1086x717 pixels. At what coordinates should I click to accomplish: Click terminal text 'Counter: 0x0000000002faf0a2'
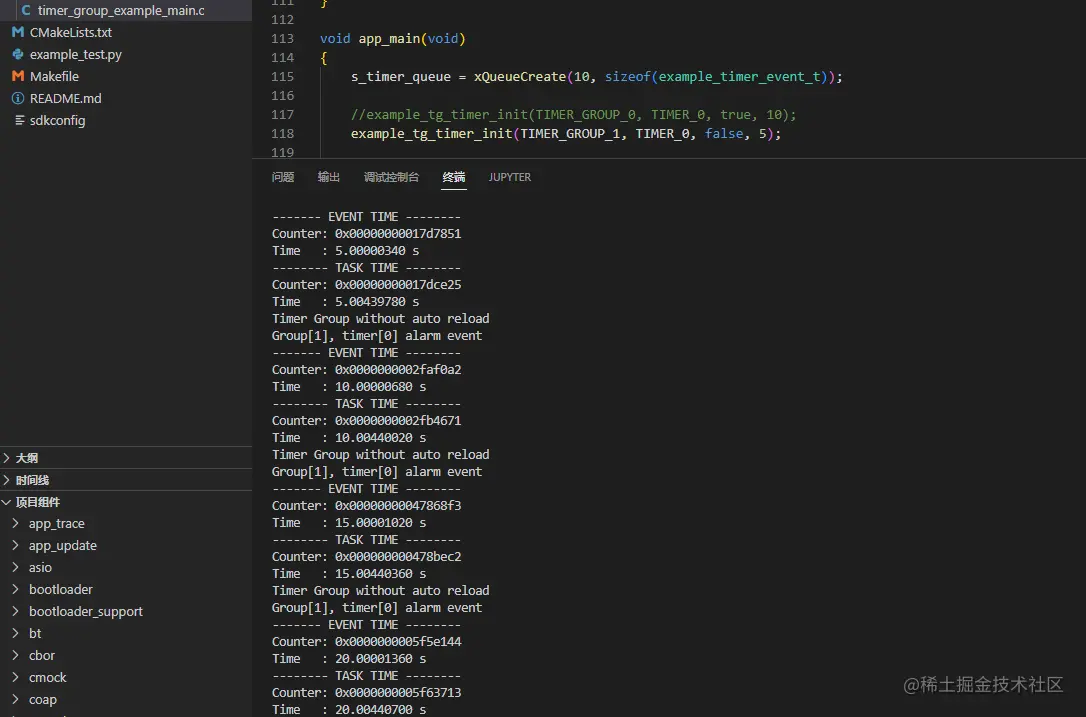[366, 370]
